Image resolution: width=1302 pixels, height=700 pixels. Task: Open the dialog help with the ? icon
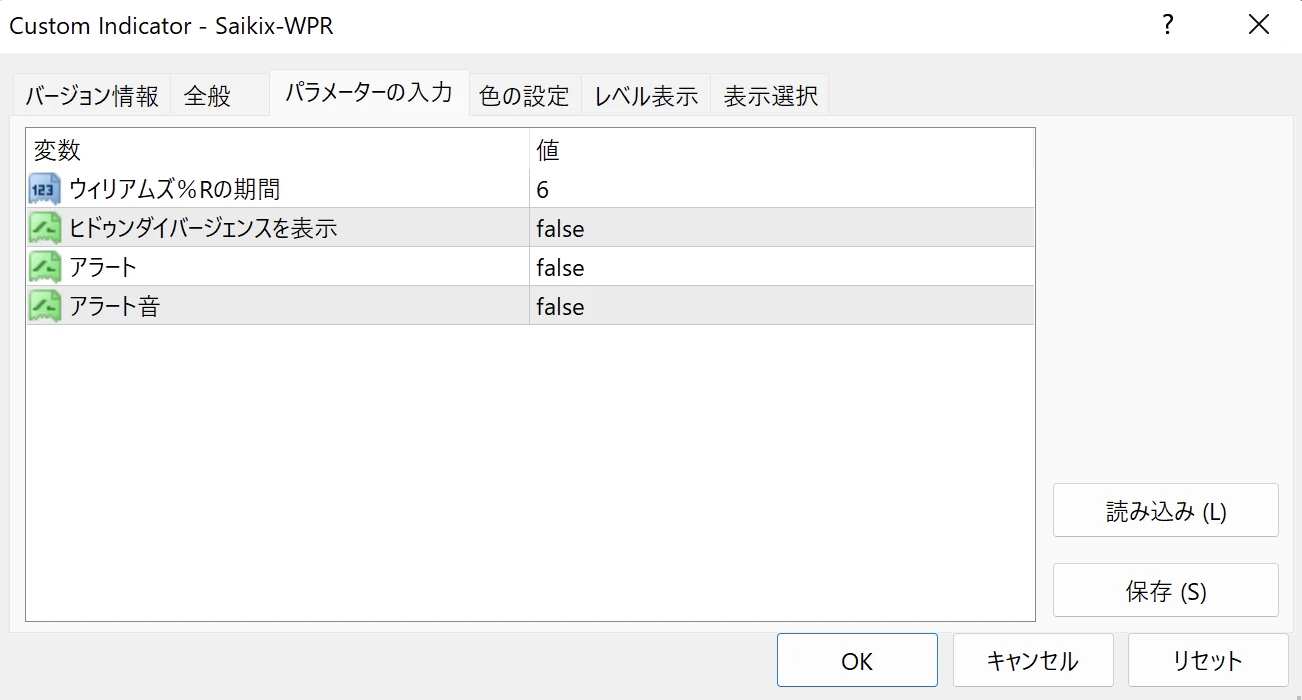tap(1167, 25)
